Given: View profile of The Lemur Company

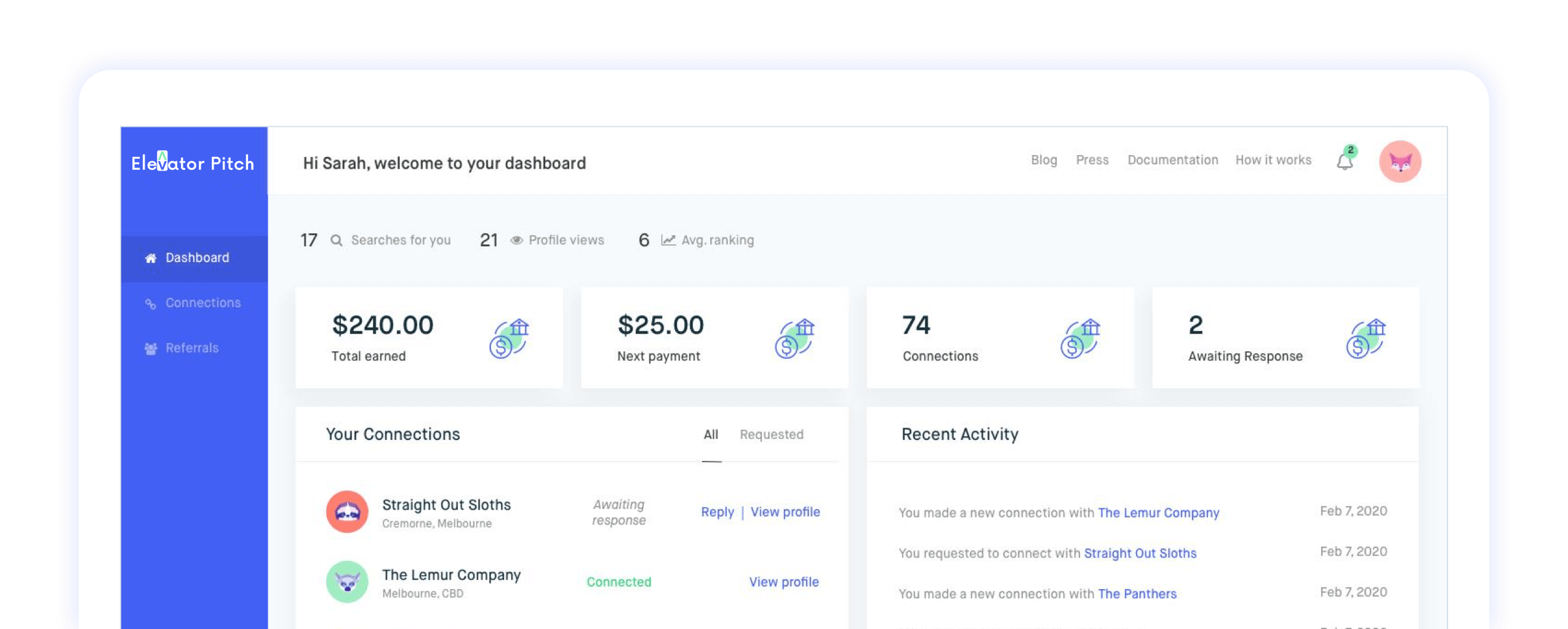Looking at the screenshot, I should pyautogui.click(x=783, y=582).
